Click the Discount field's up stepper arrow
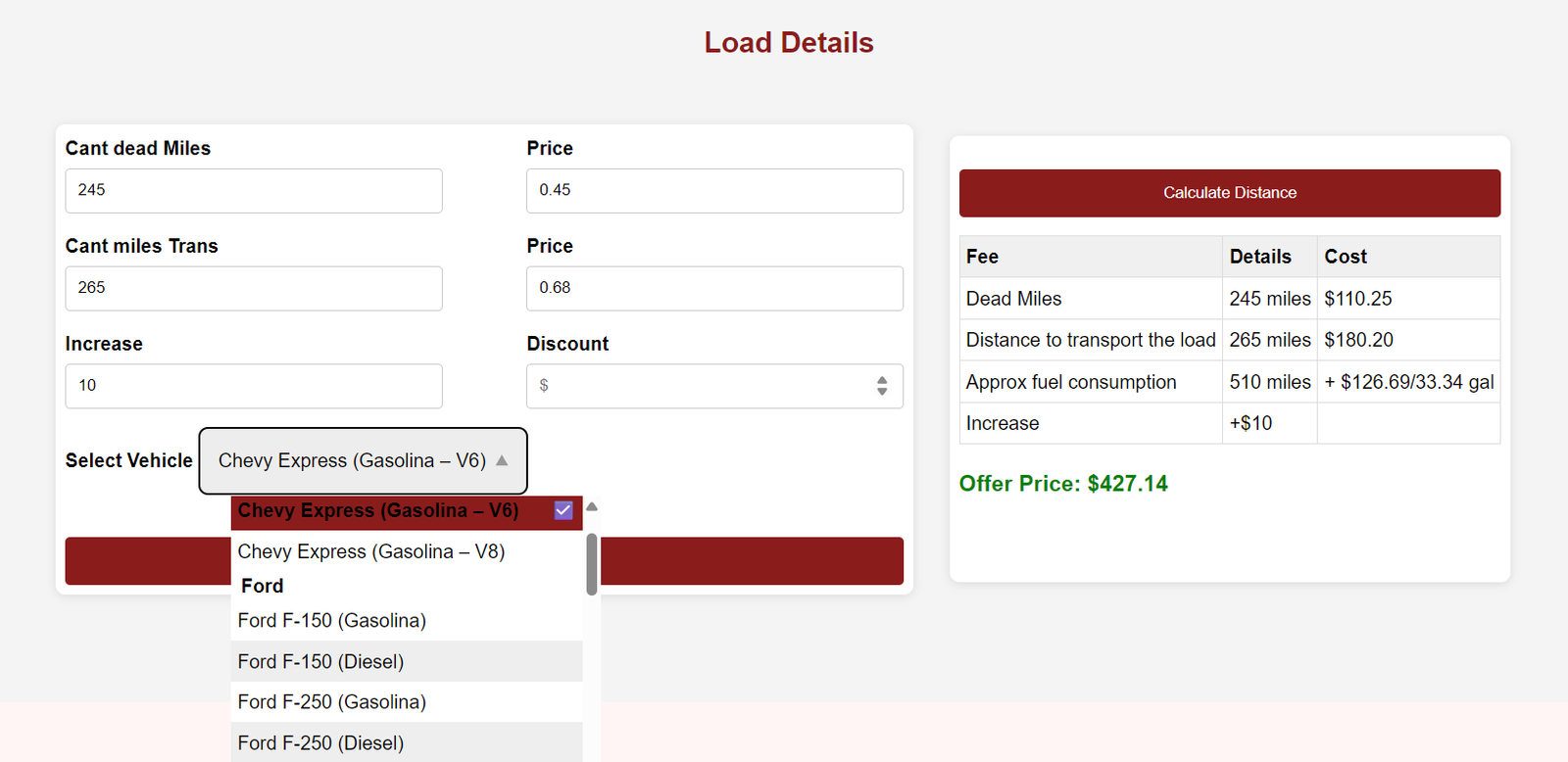The height and width of the screenshot is (762, 1568). 882,380
